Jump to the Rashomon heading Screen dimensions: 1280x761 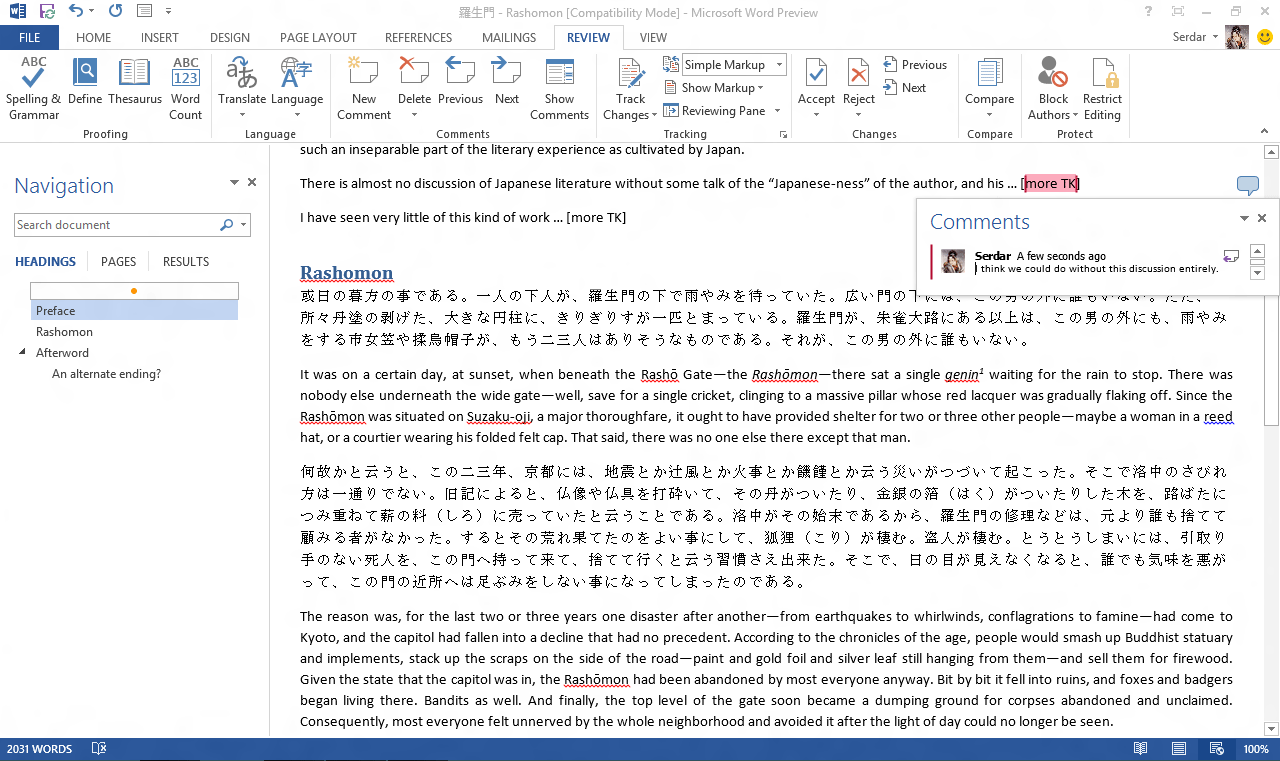tap(64, 332)
